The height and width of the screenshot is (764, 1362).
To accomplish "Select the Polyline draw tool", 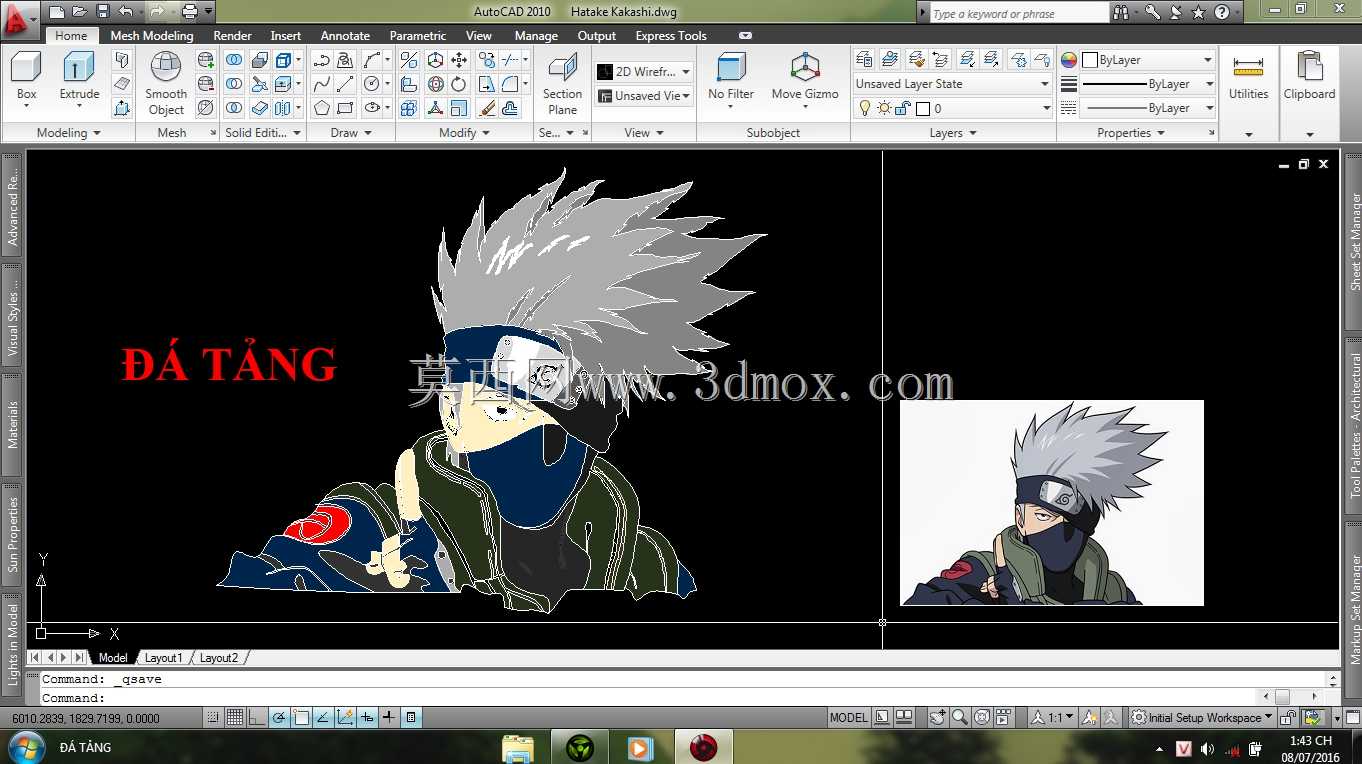I will coord(322,60).
